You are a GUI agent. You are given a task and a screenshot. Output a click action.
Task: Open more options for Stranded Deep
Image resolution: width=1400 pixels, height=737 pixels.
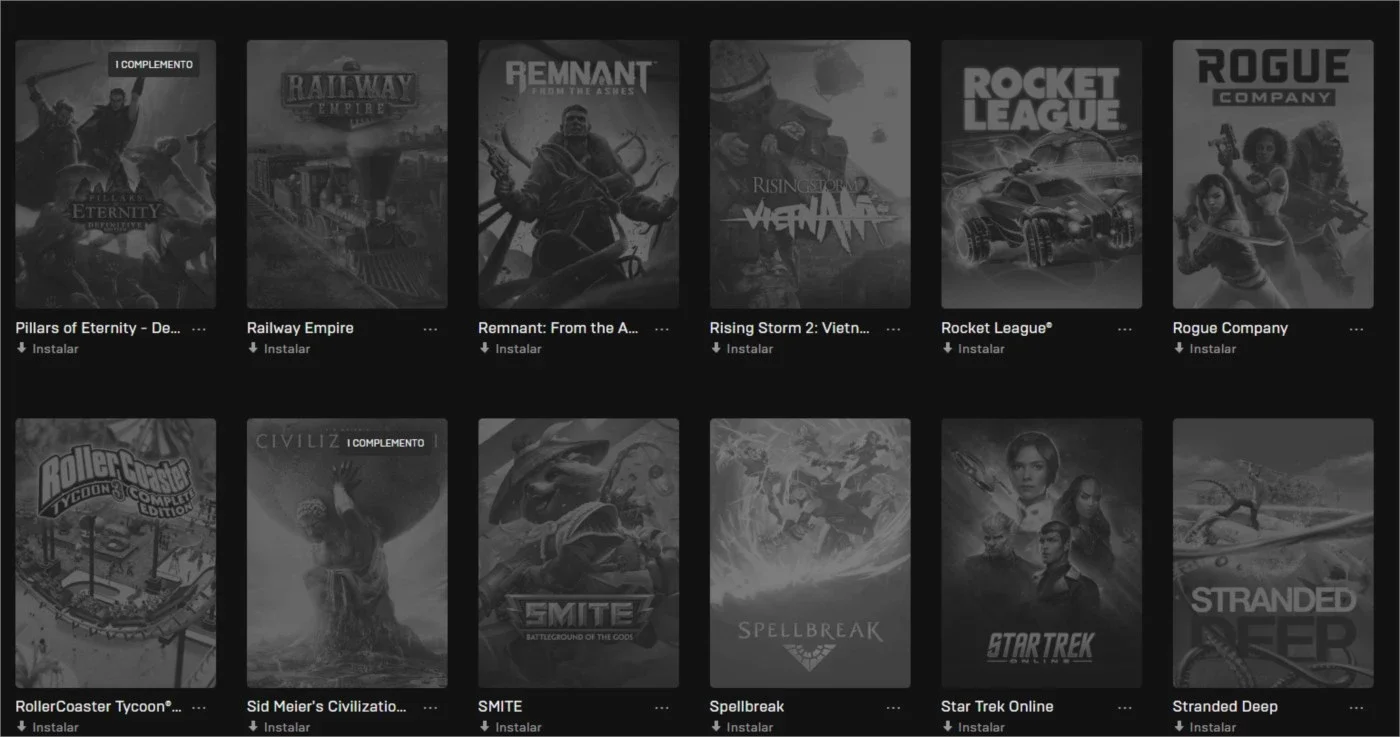(1356, 707)
